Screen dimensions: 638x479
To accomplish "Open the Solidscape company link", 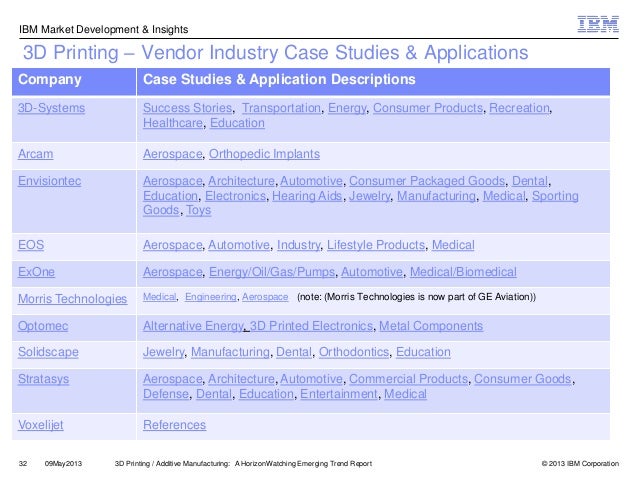I will 48,352.
